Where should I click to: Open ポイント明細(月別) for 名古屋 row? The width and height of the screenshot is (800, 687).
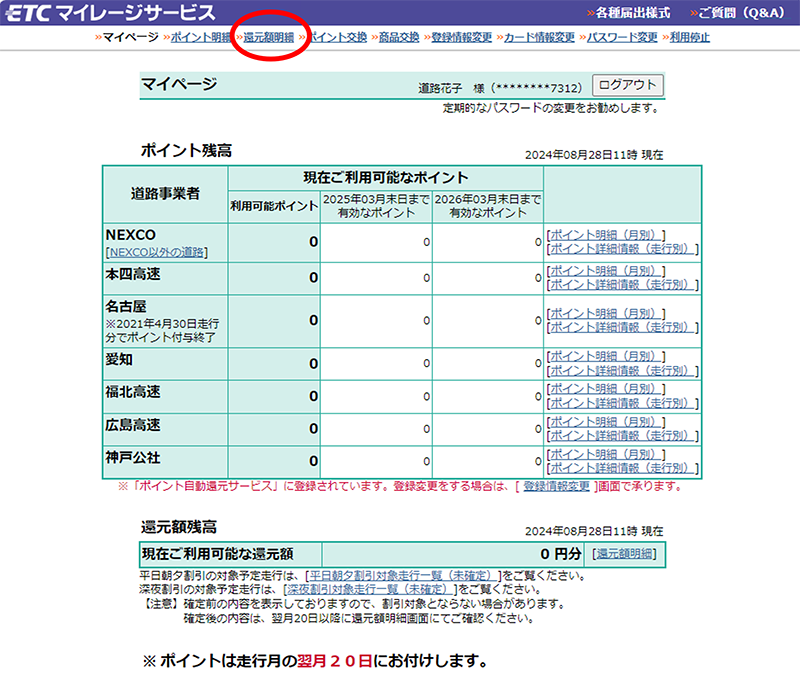click(606, 313)
